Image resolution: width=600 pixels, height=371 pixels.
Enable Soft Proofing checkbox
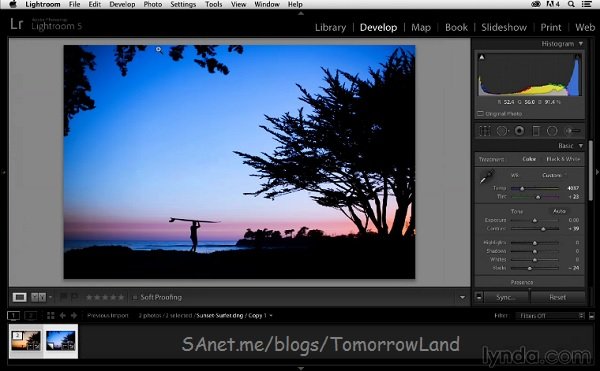(135, 297)
